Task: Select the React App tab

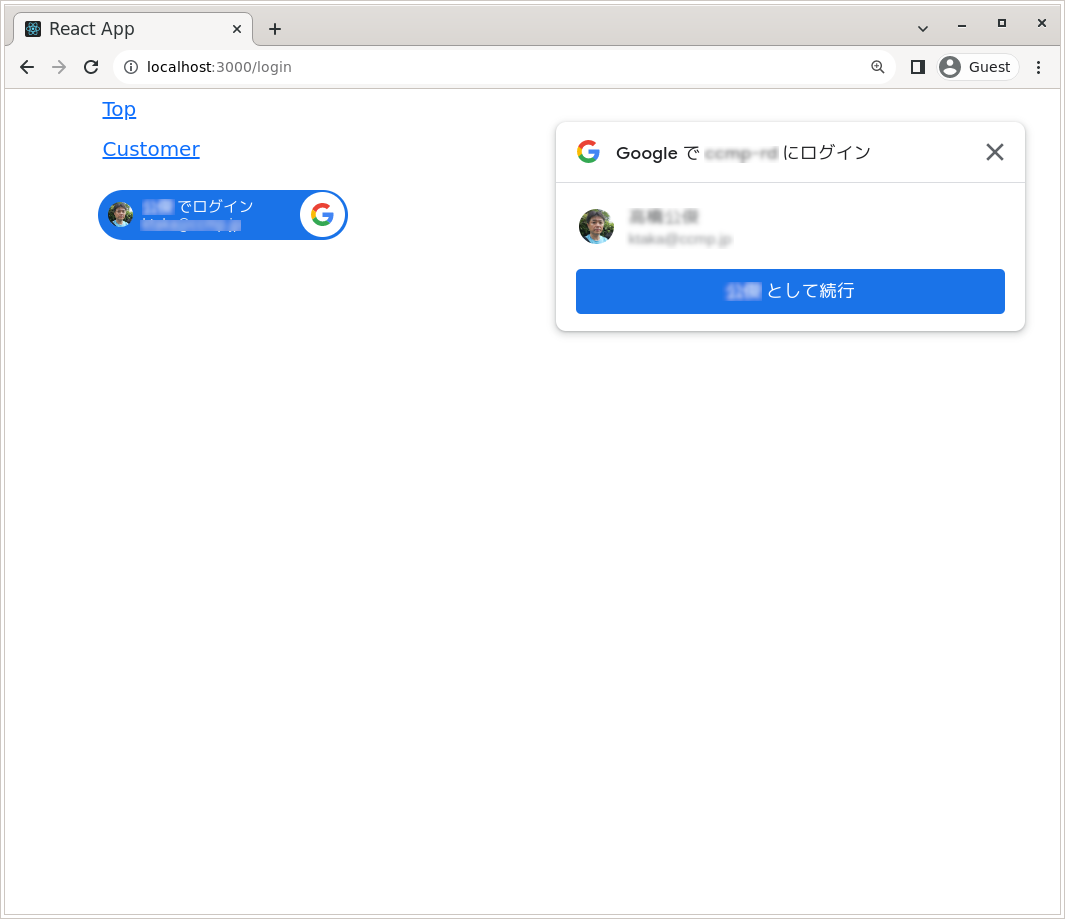Action: (x=132, y=29)
